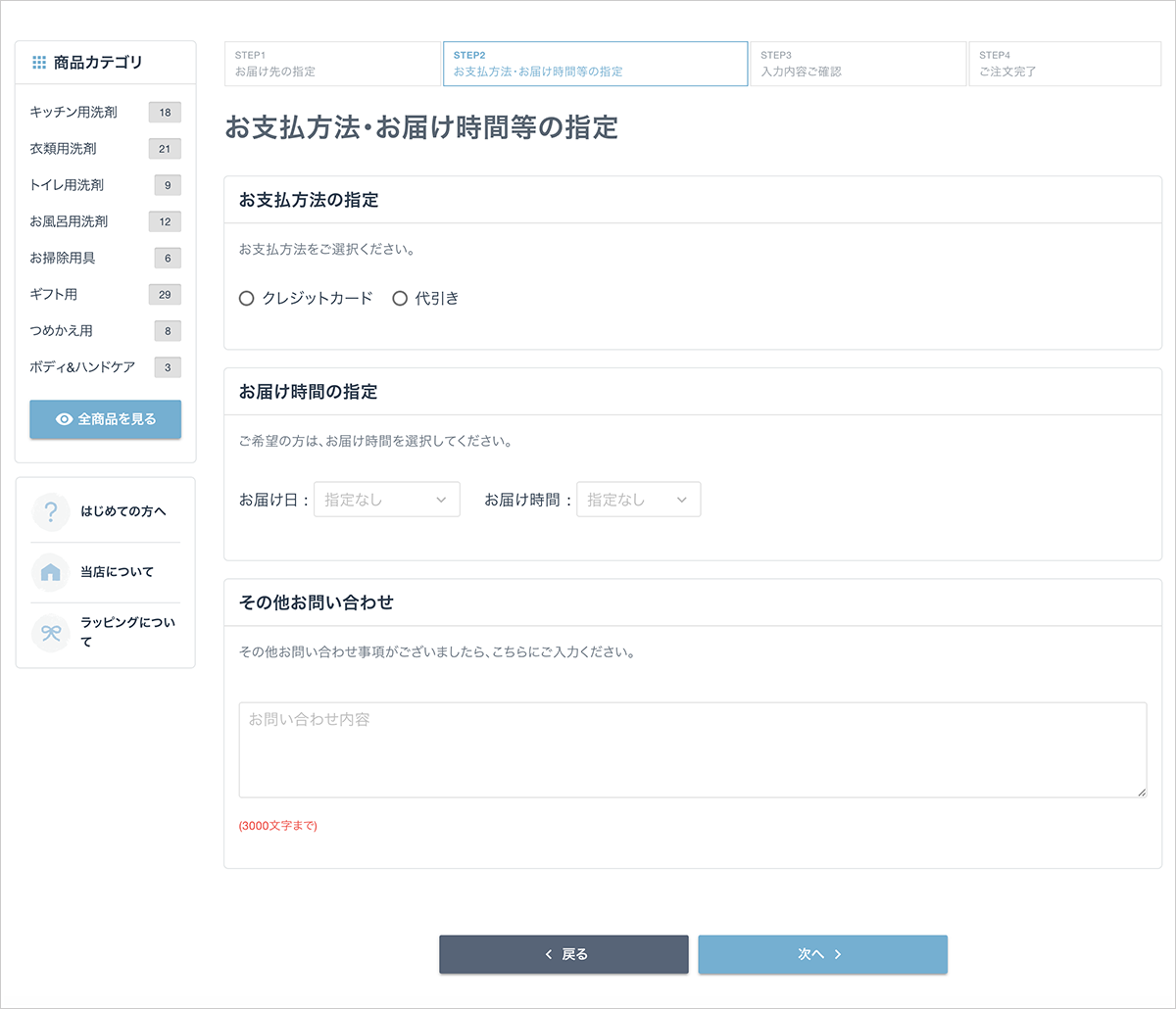Click the その他お問い合わせ section heading
The image size is (1176, 1009).
pos(317,602)
